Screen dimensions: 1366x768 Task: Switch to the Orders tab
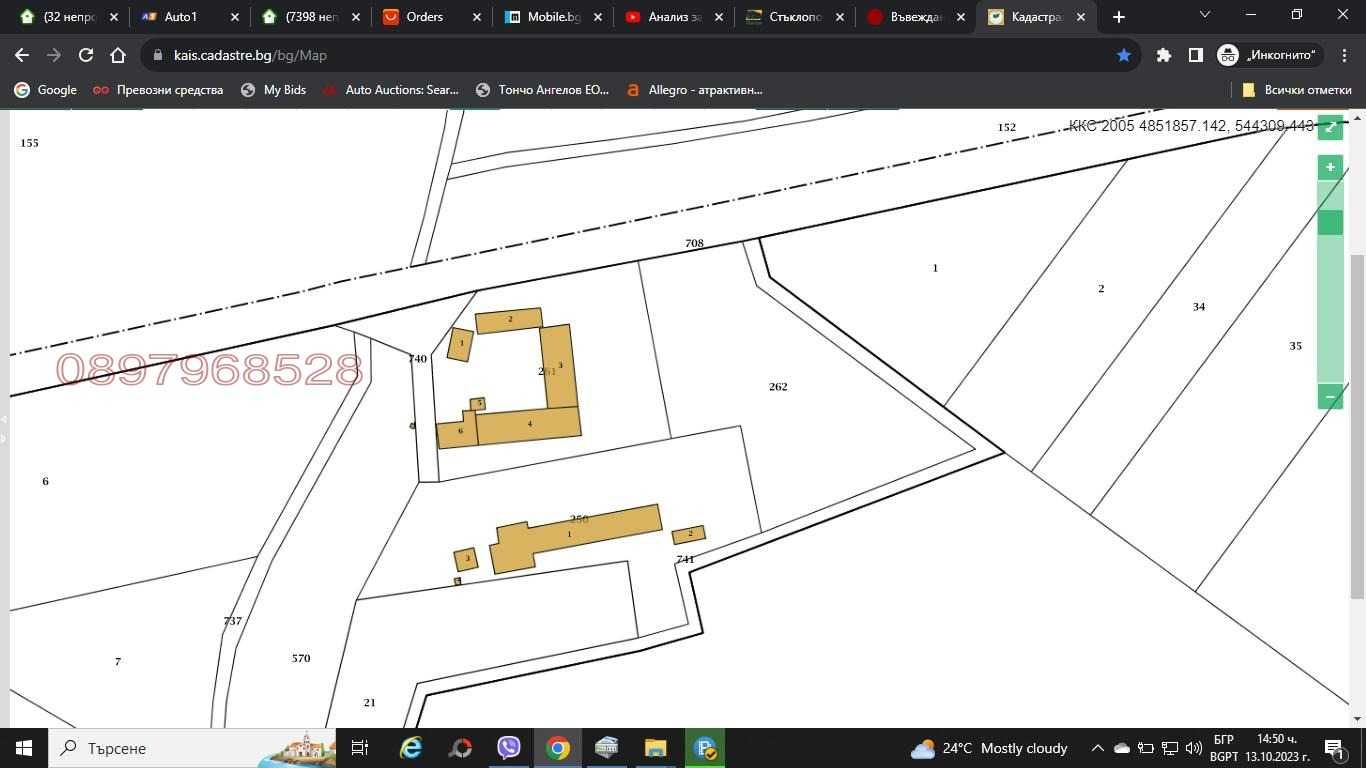431,17
